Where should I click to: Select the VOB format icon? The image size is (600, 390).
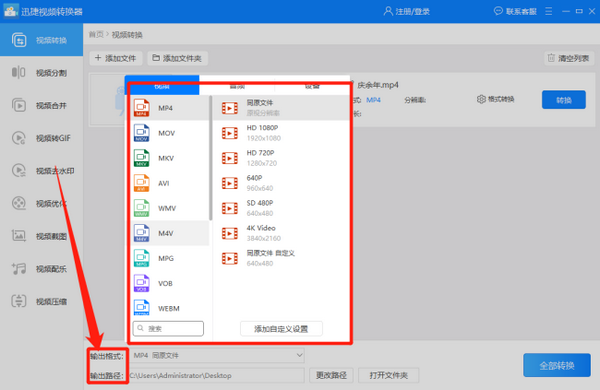[142, 283]
